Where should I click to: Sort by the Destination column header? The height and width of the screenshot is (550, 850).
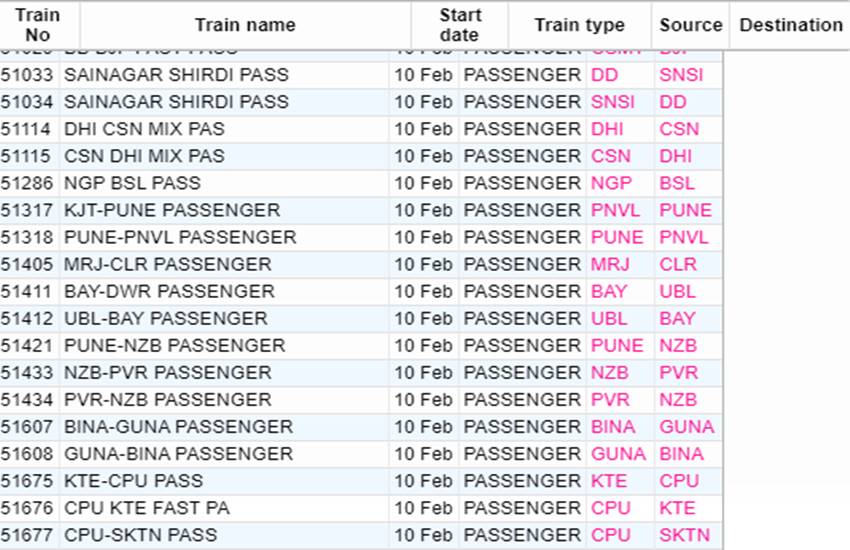791,25
